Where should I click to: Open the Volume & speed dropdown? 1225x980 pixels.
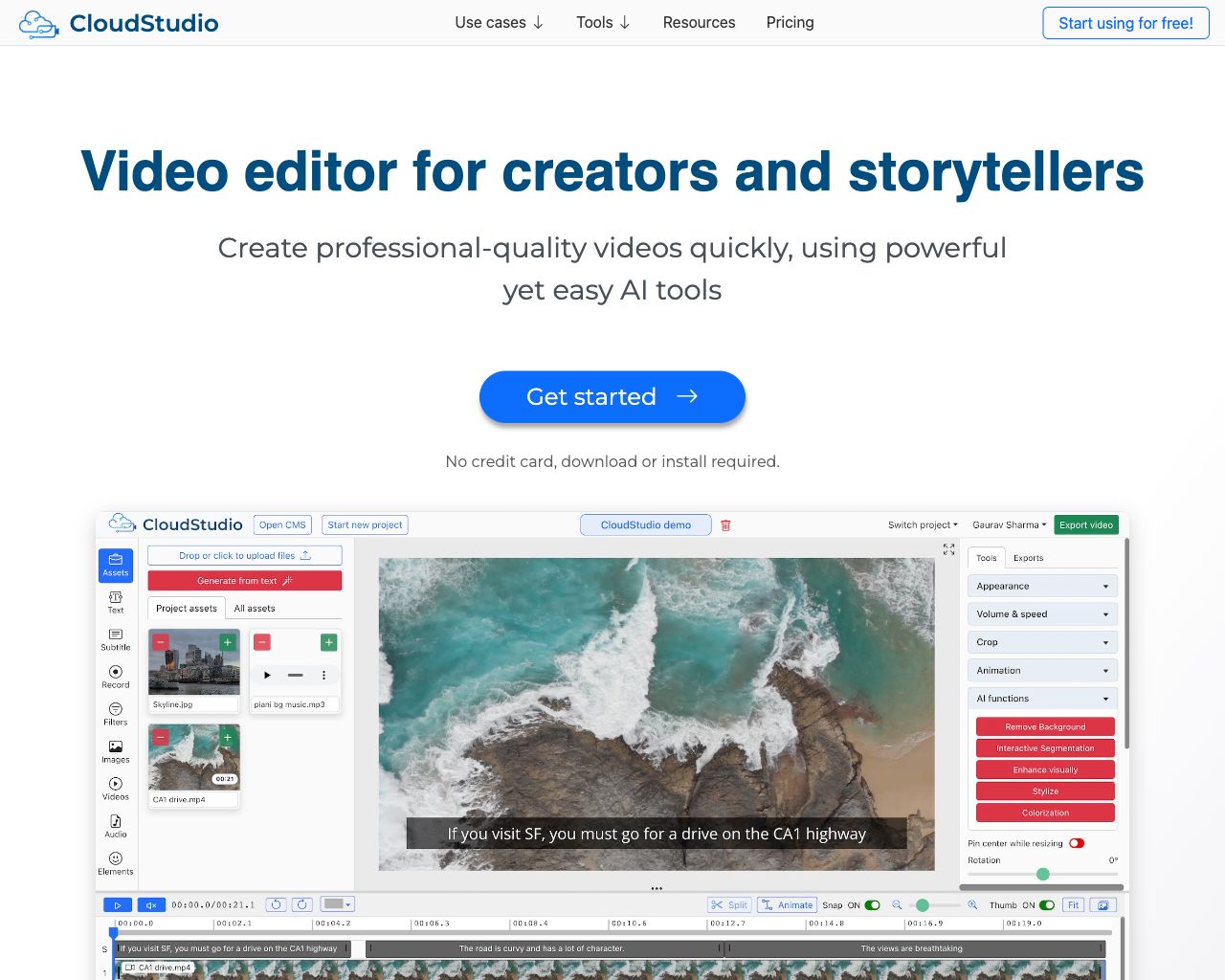click(x=1041, y=613)
